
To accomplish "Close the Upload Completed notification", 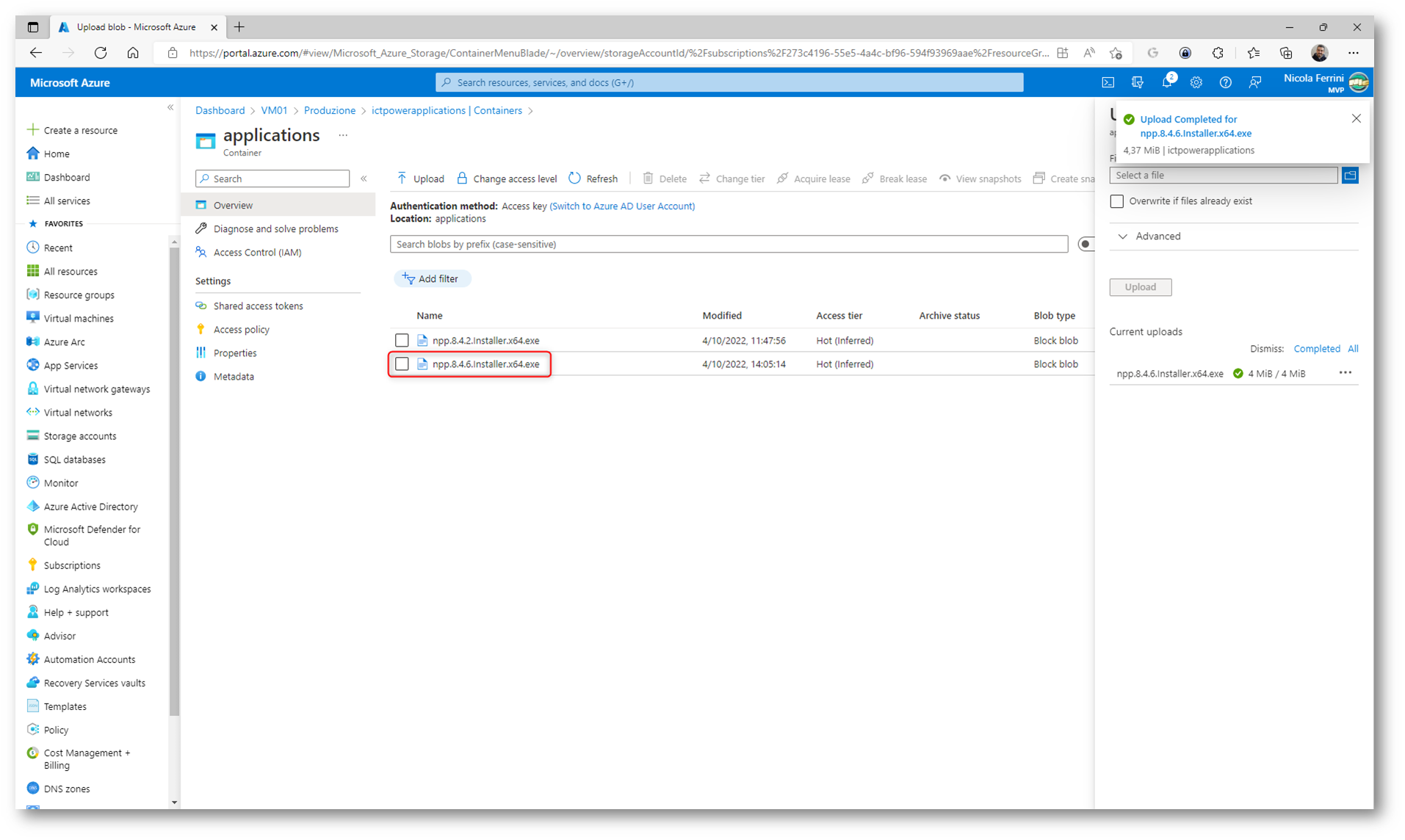I will click(1356, 118).
